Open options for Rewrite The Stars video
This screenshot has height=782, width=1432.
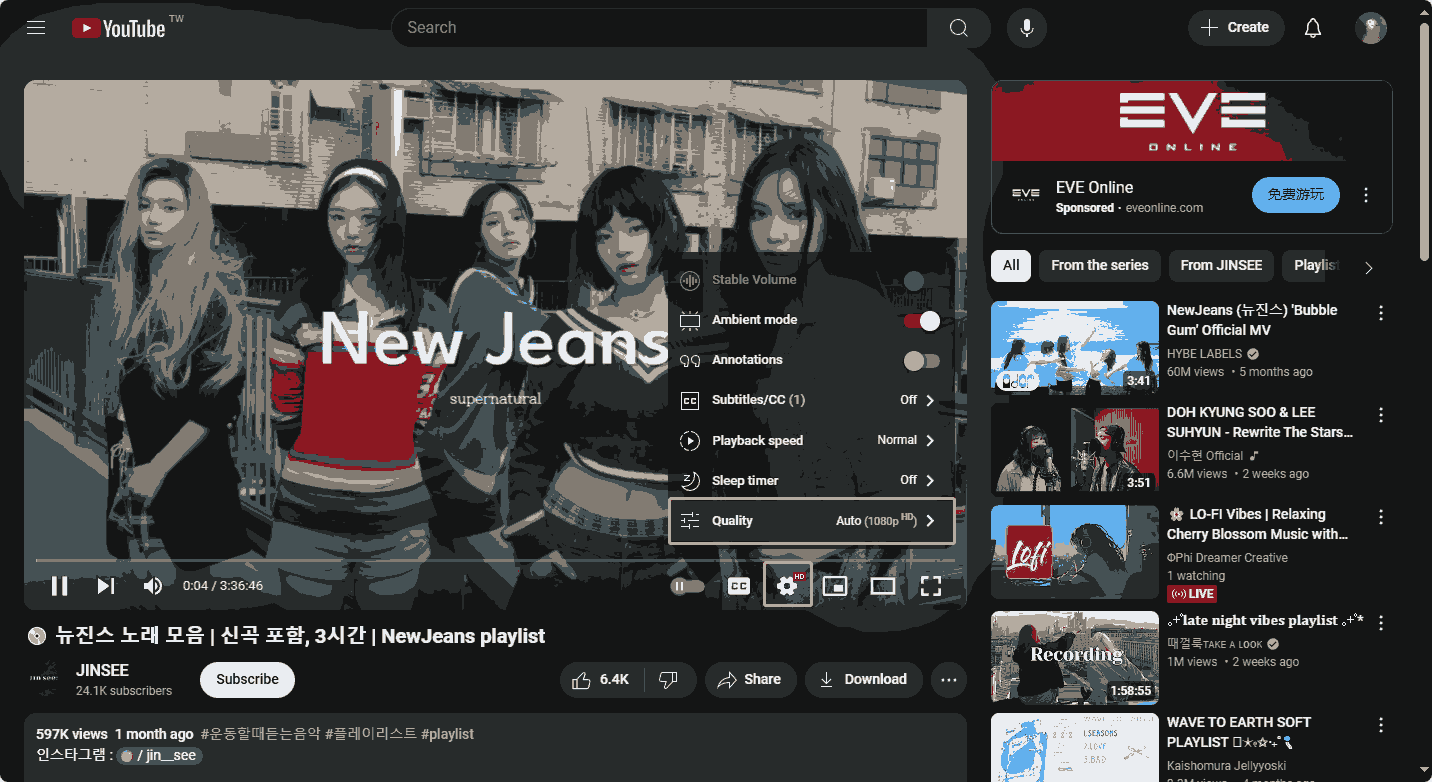pos(1381,415)
